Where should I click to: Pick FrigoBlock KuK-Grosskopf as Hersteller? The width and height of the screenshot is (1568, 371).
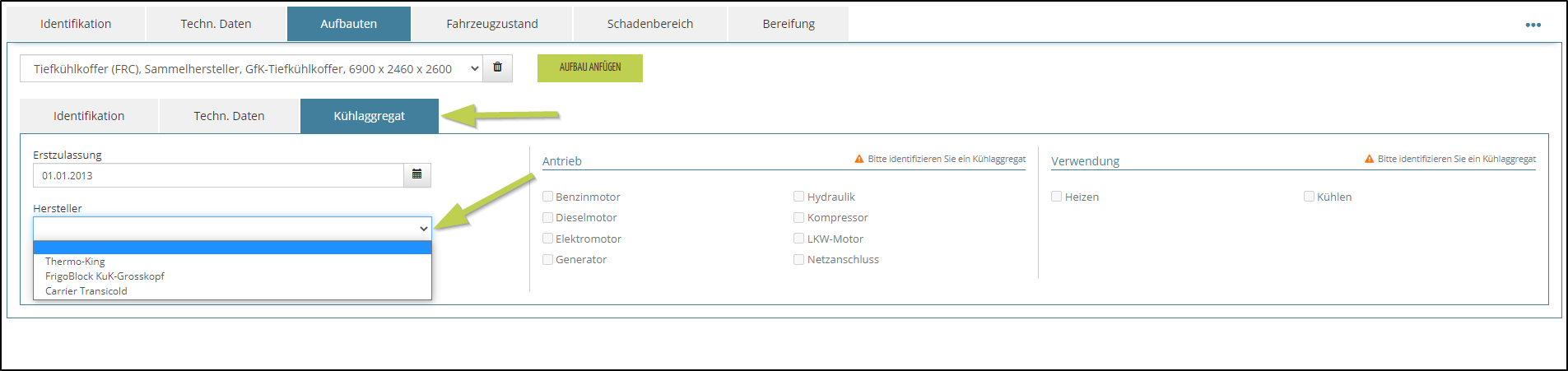coord(105,276)
